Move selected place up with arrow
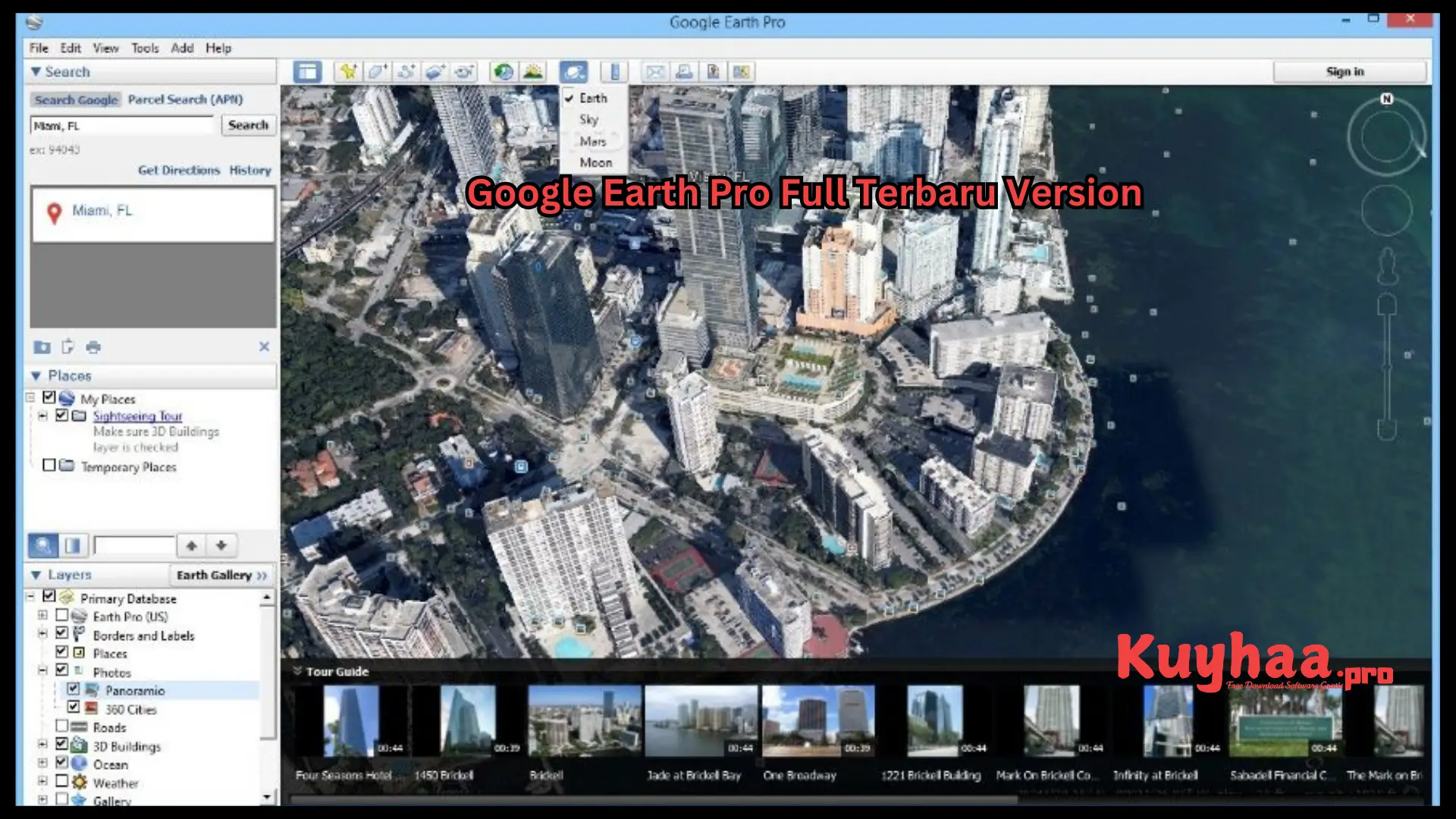The image size is (1456, 819). tap(192, 545)
